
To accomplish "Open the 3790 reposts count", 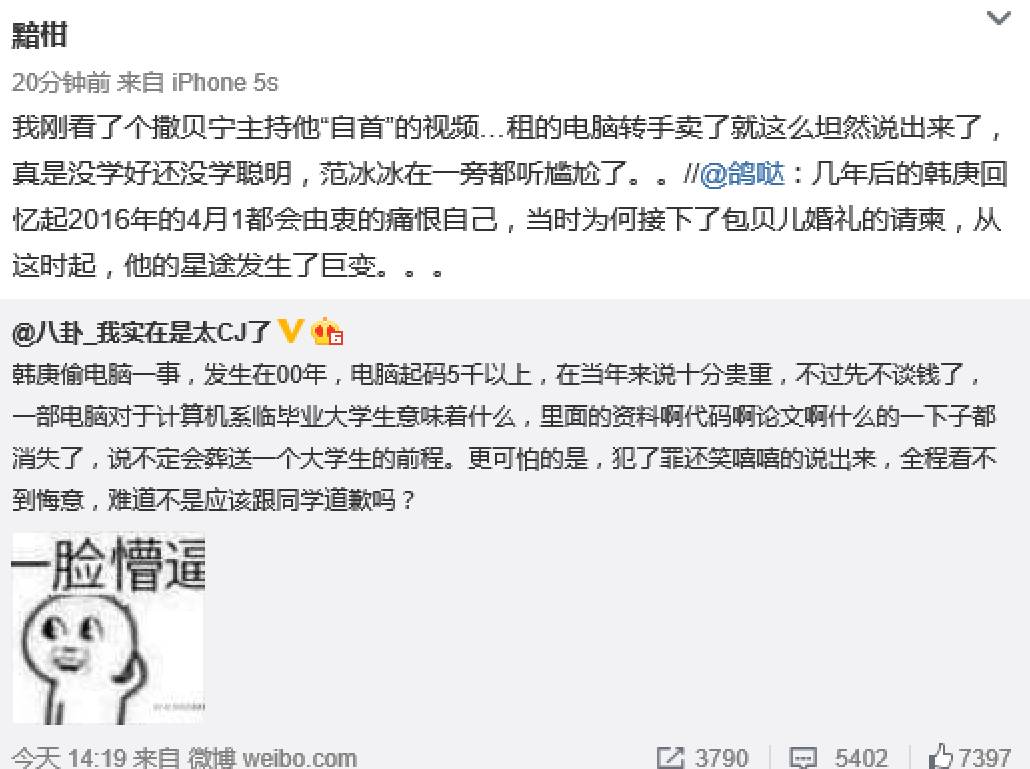I will click(x=721, y=758).
